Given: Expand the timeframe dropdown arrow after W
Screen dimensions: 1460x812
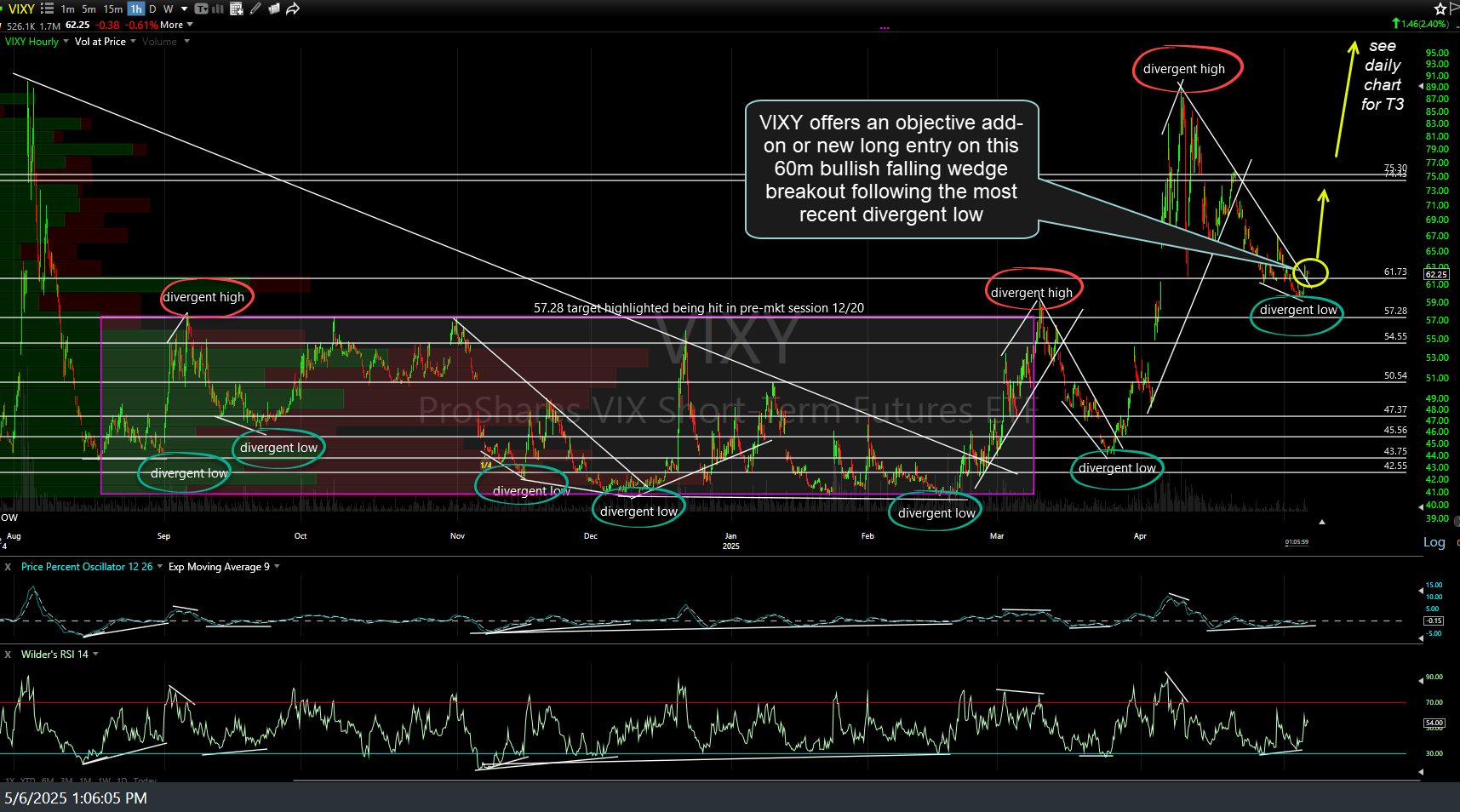Looking at the screenshot, I should click(184, 9).
